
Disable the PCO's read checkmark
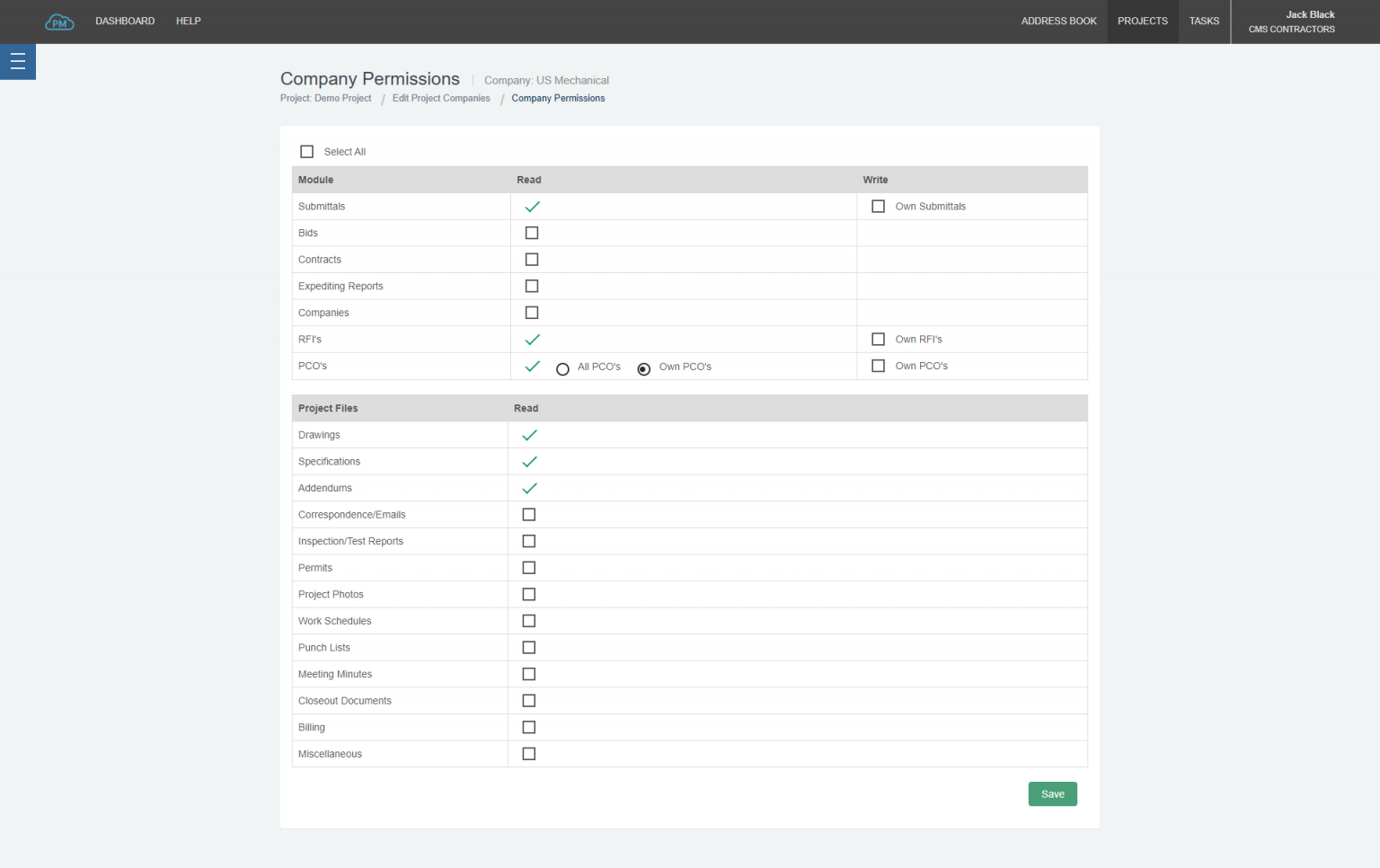532,366
